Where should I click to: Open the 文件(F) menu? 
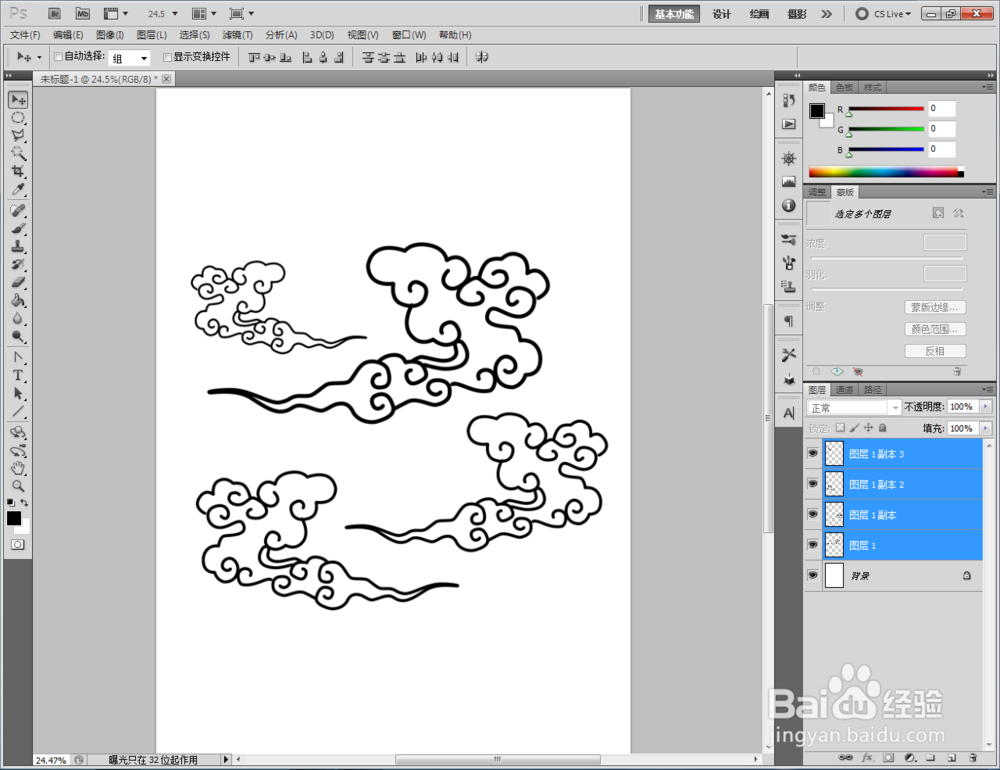point(25,35)
